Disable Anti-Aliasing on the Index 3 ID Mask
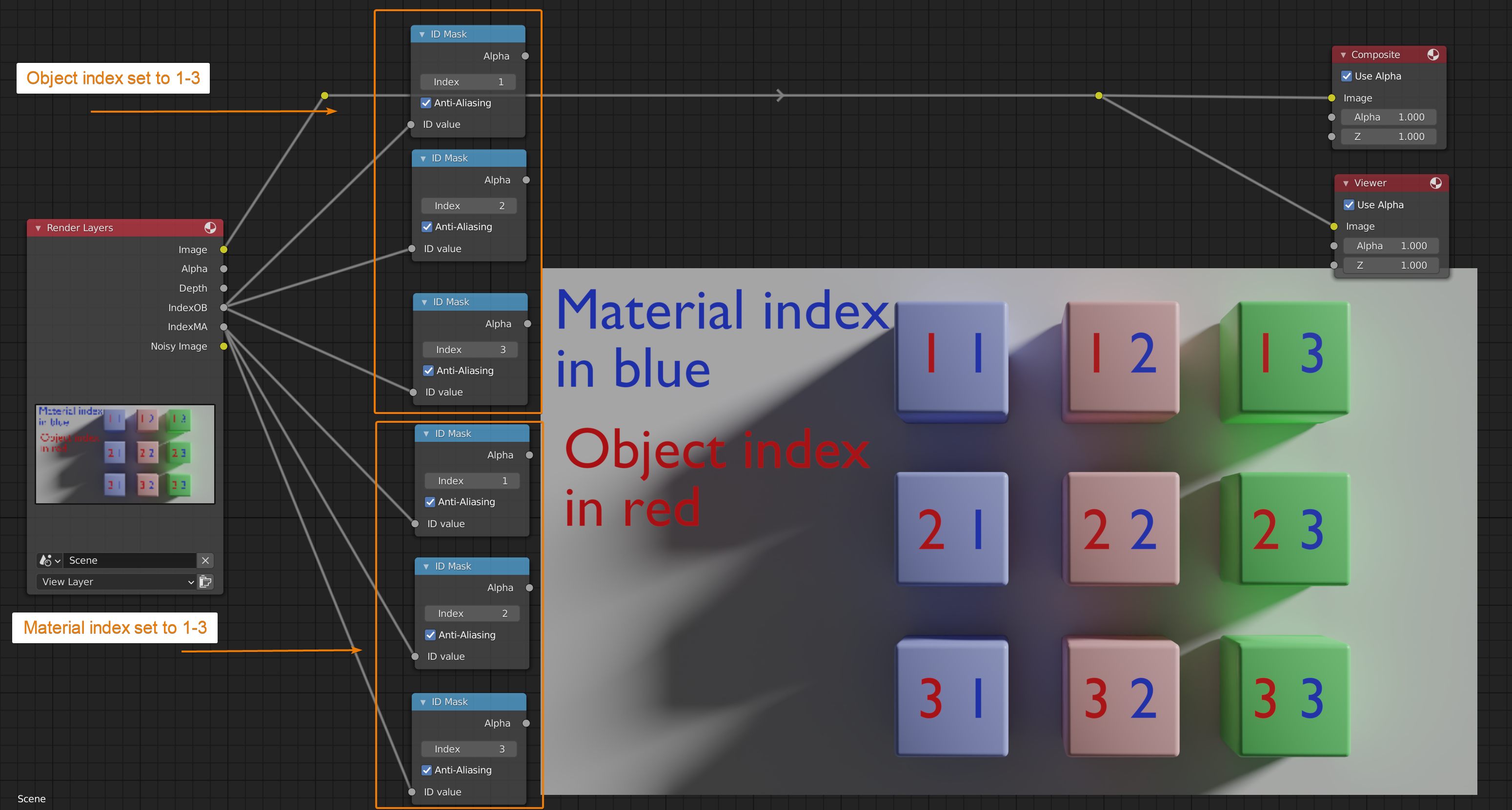1512x810 pixels. click(x=428, y=371)
